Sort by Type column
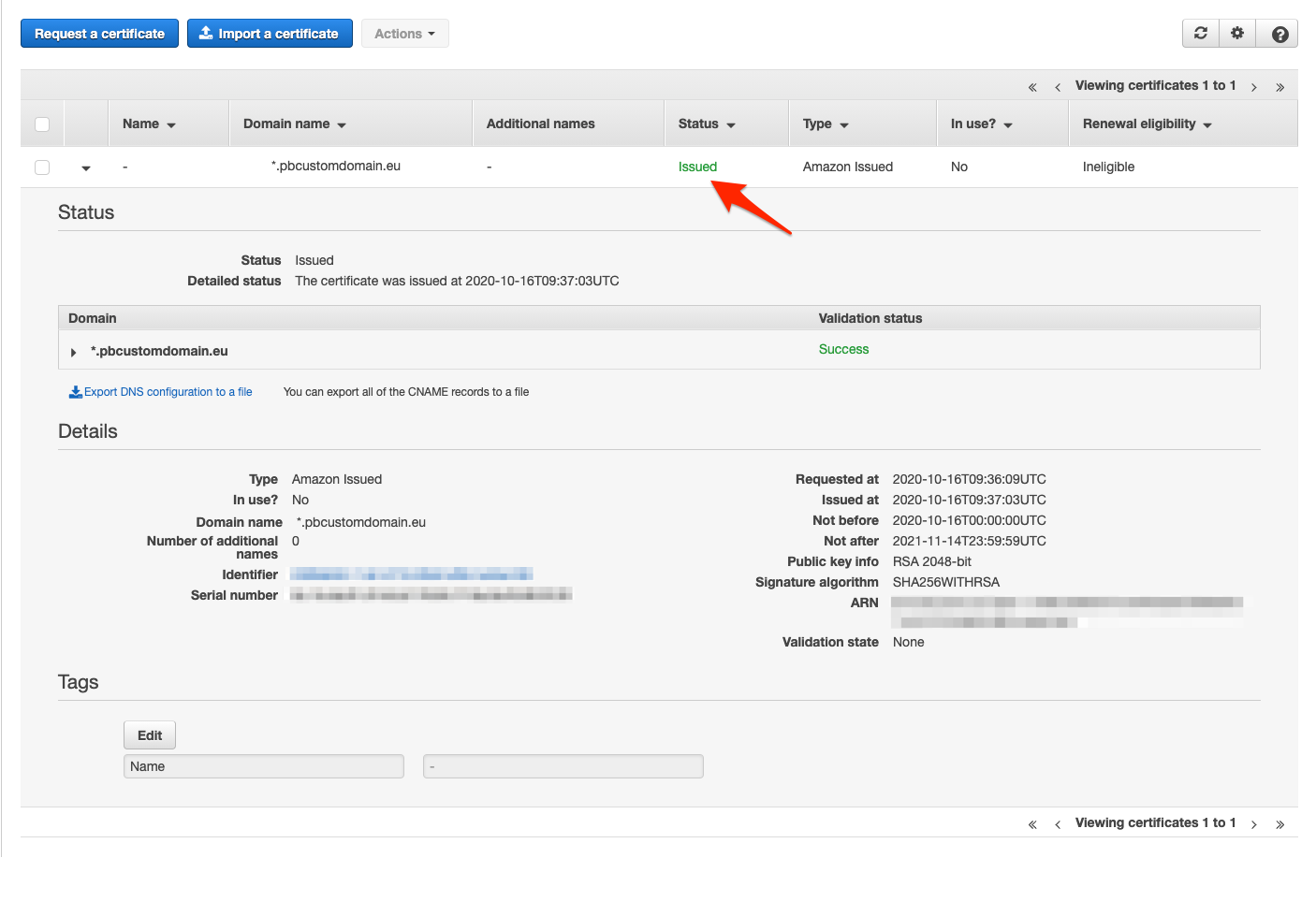The image size is (1316, 916). 826,124
